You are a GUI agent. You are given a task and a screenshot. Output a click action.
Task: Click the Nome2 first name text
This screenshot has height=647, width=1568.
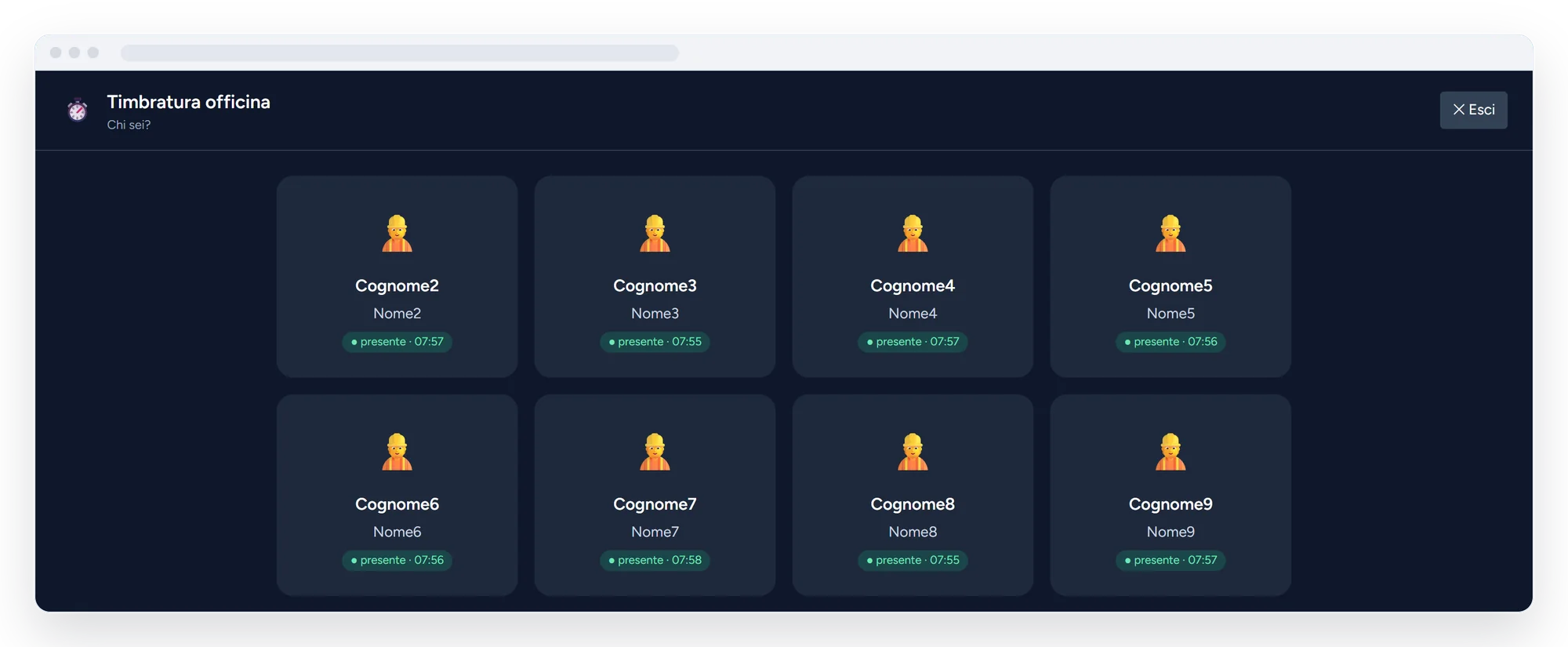pyautogui.click(x=397, y=314)
